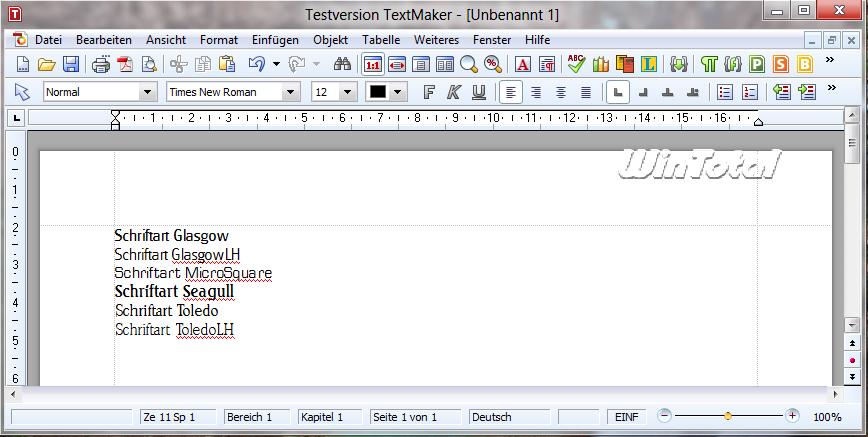Open search with the binoculars icon
The image size is (868, 437).
(x=343, y=64)
